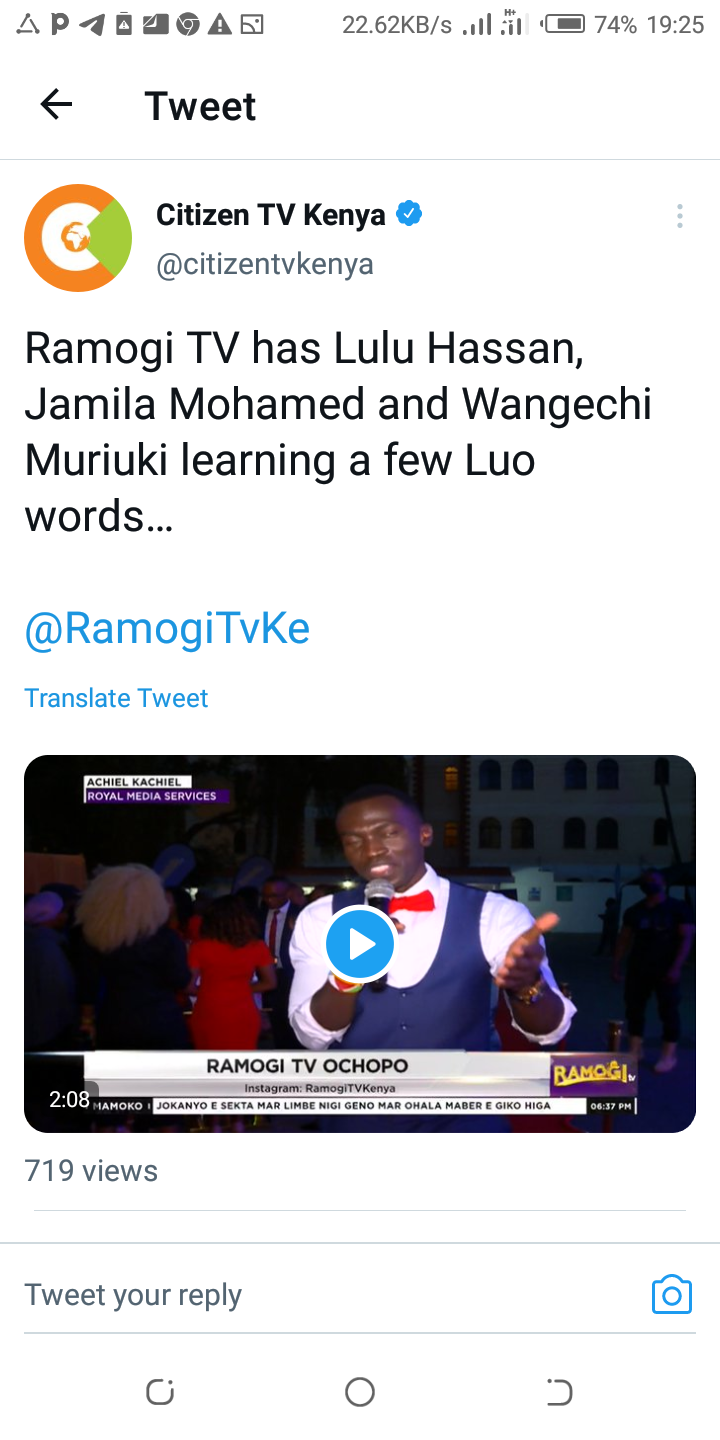This screenshot has width=720, height=1440.
Task: Play the Ramogi TV video
Action: (360, 944)
